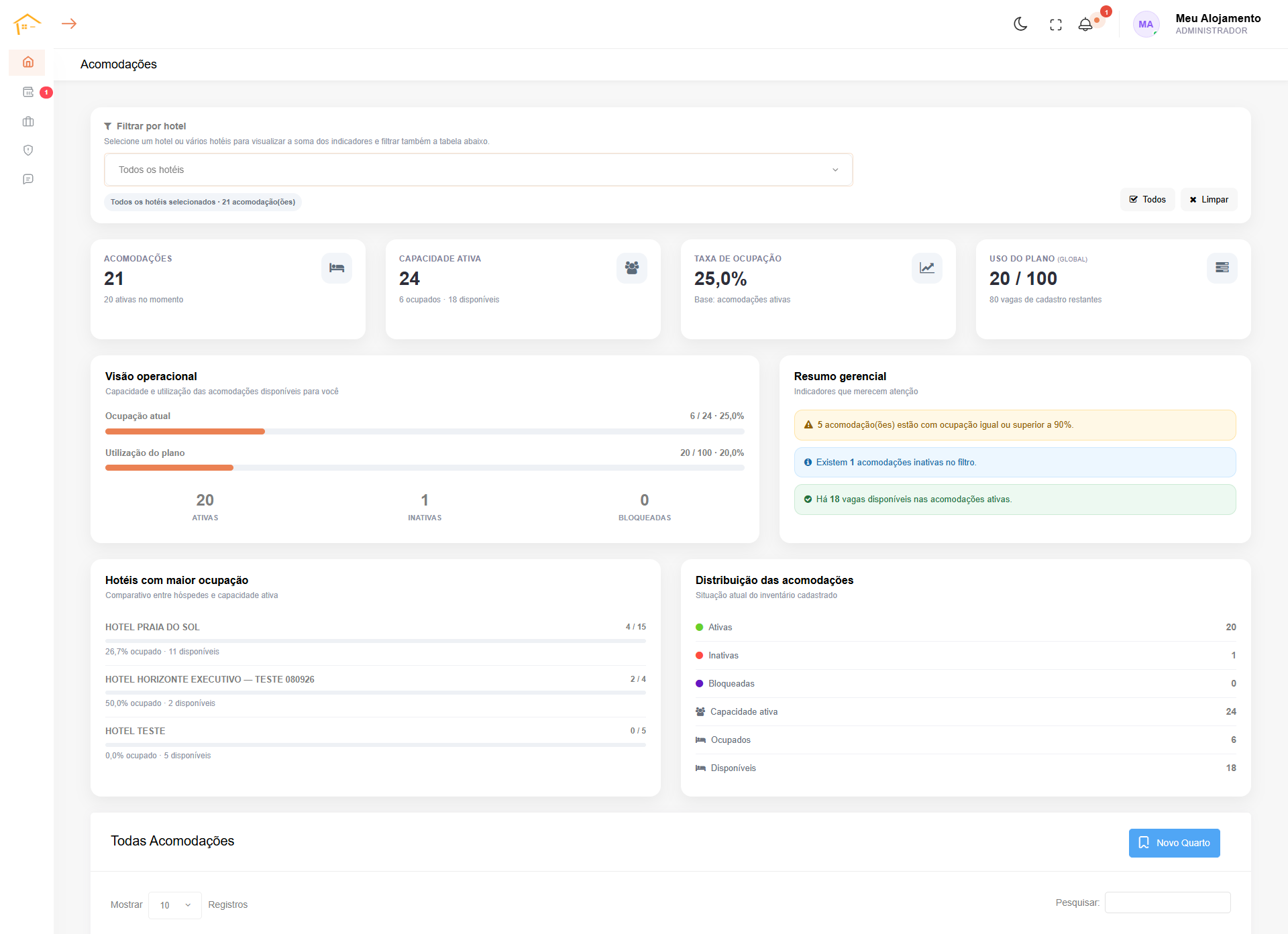Image resolution: width=1288 pixels, height=934 pixels.
Task: Click the Disponíveis row in the distribution list
Action: click(966, 768)
